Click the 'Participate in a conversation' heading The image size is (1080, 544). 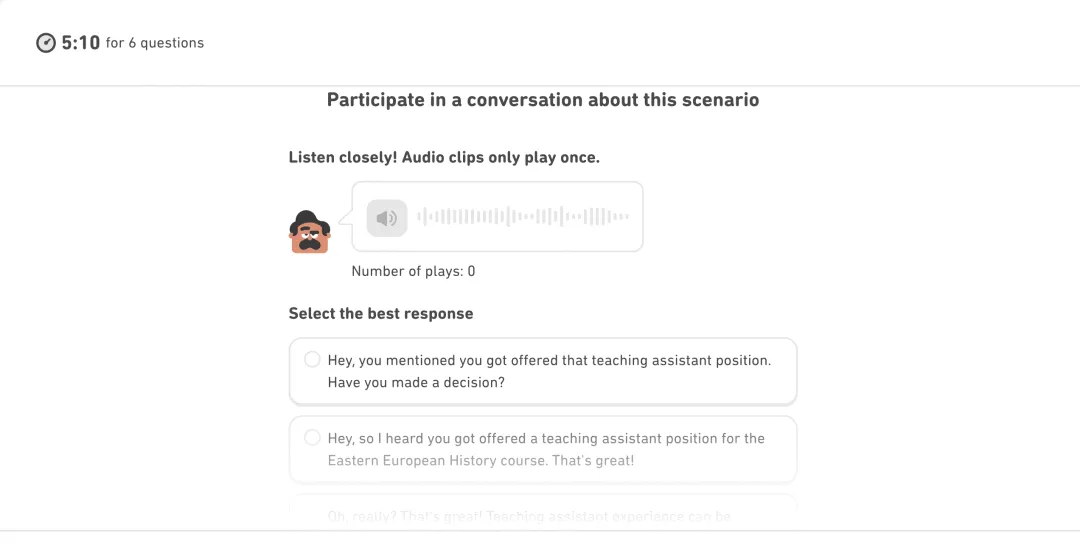coord(543,100)
